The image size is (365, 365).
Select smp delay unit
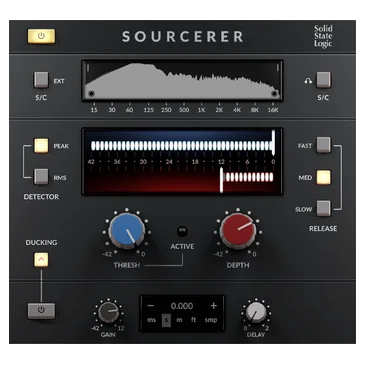[211, 320]
